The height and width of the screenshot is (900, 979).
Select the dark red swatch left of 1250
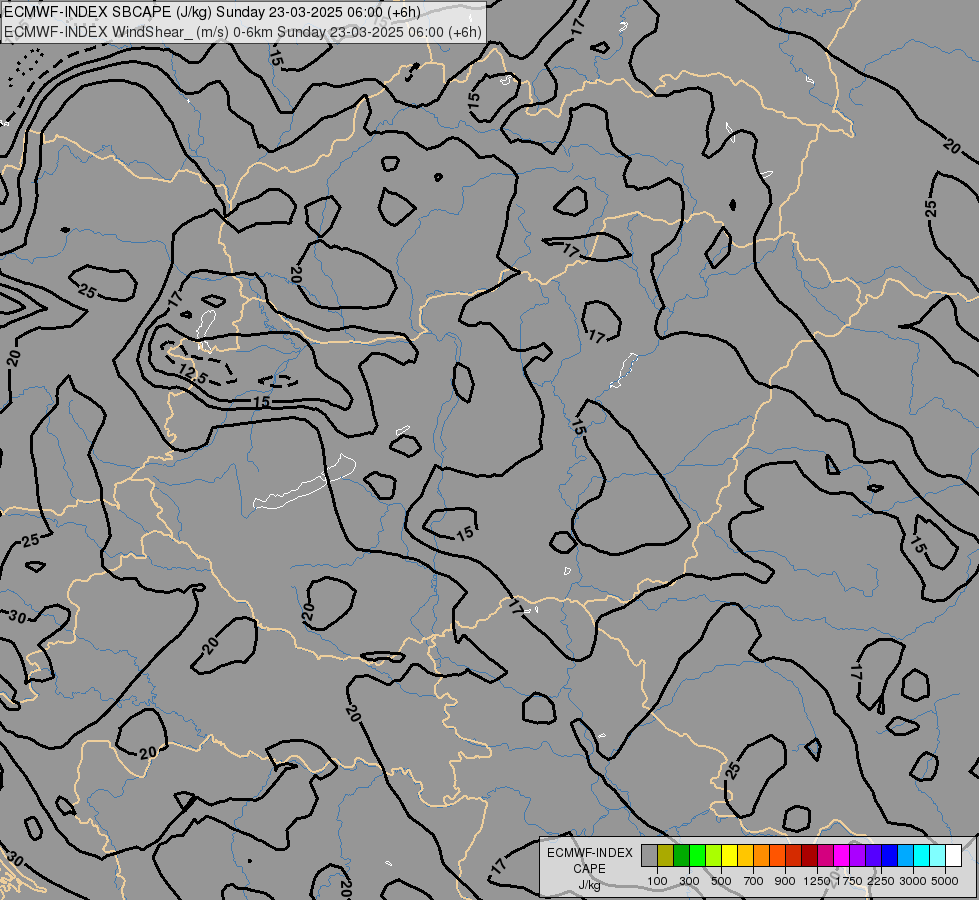tap(809, 855)
